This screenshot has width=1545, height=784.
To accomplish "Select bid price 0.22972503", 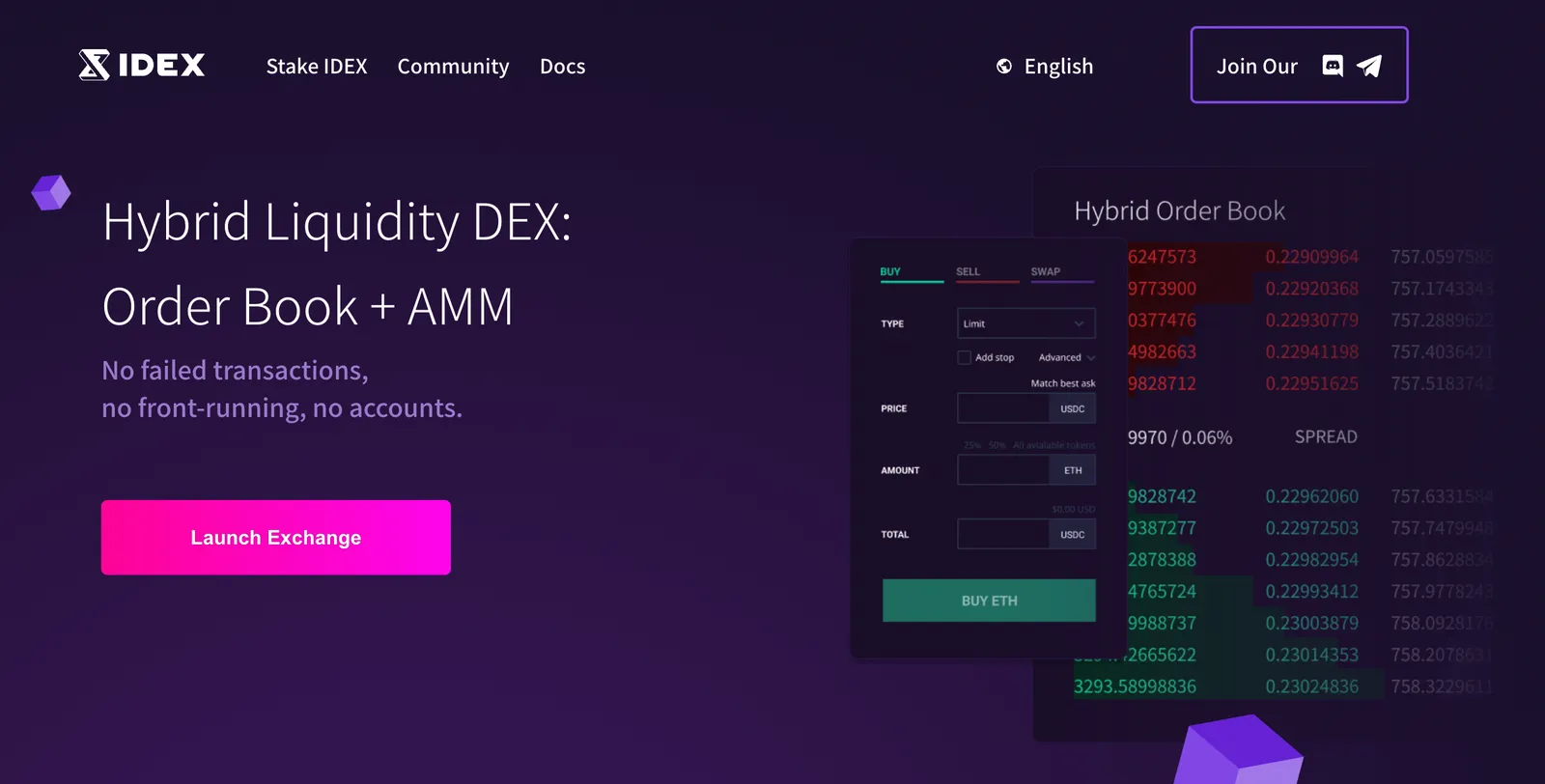I will click(x=1311, y=528).
